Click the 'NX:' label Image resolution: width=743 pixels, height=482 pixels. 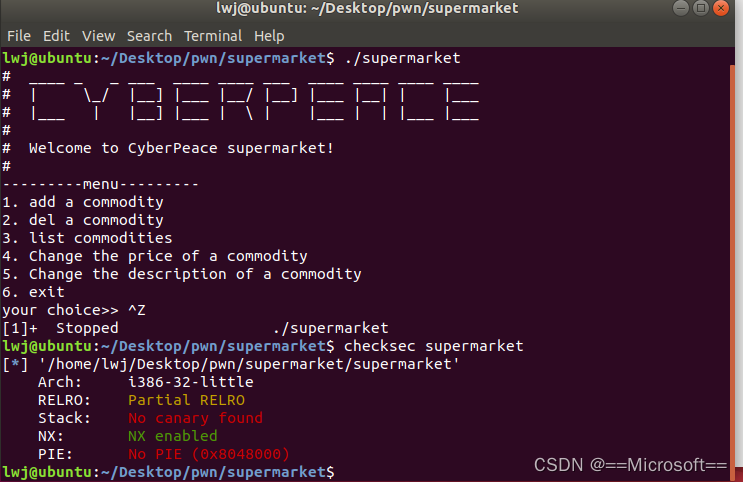51,436
